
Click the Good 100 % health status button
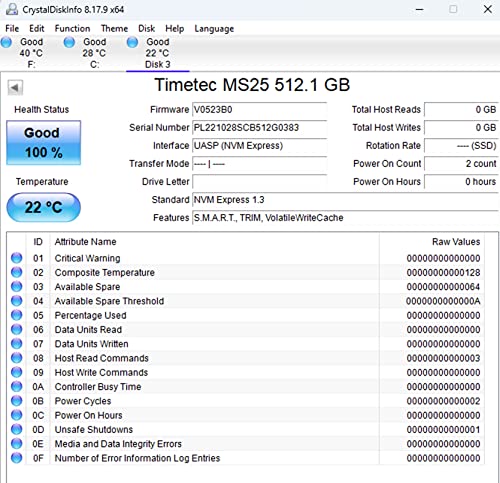pos(44,143)
